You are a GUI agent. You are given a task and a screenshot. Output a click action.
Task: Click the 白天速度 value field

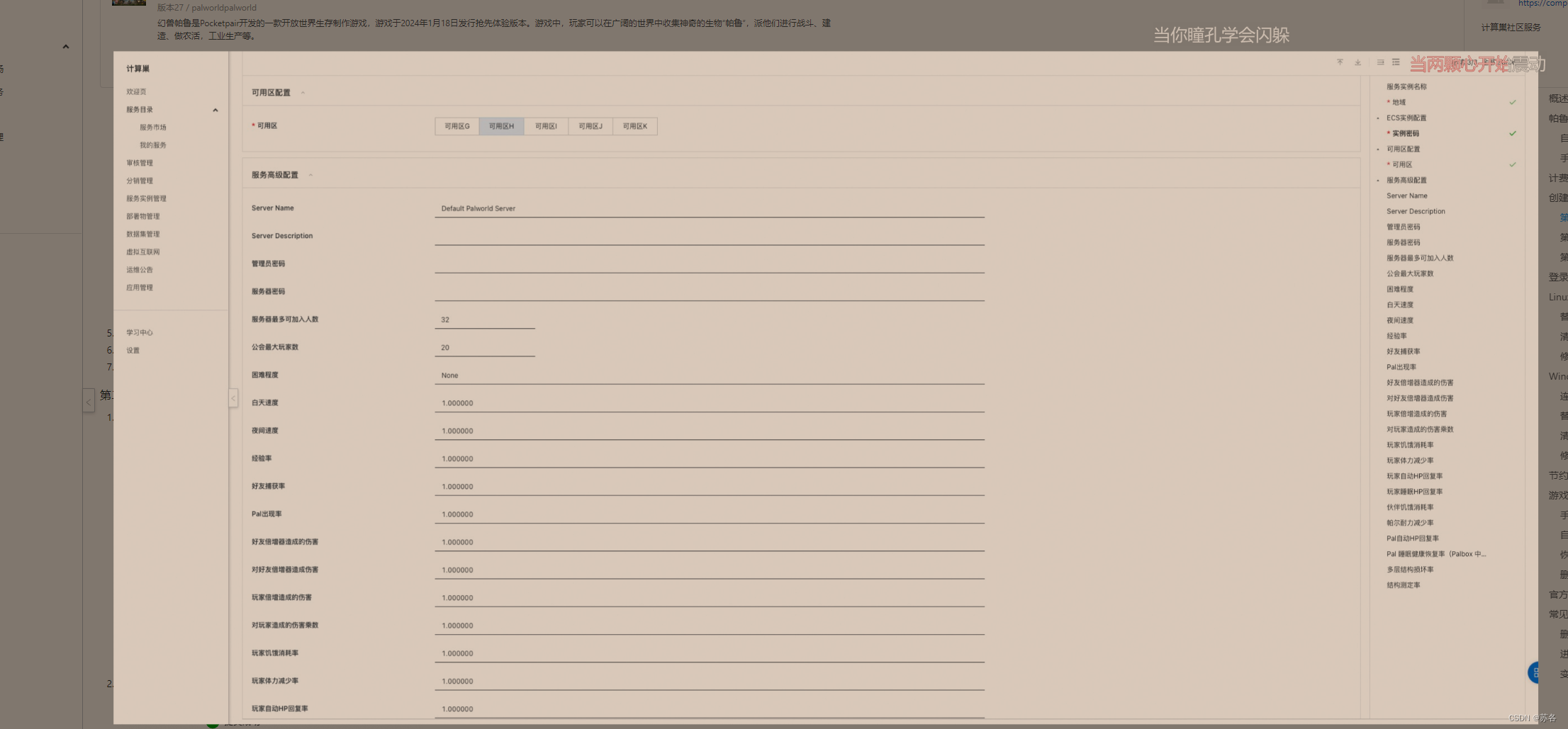(710, 403)
